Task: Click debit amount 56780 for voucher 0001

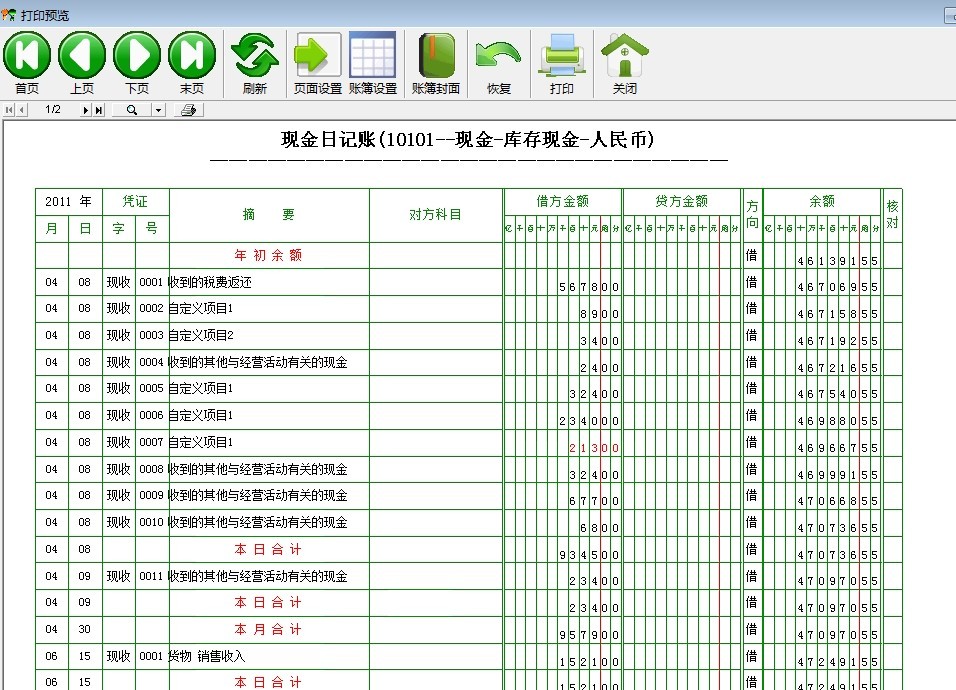Action: (589, 287)
